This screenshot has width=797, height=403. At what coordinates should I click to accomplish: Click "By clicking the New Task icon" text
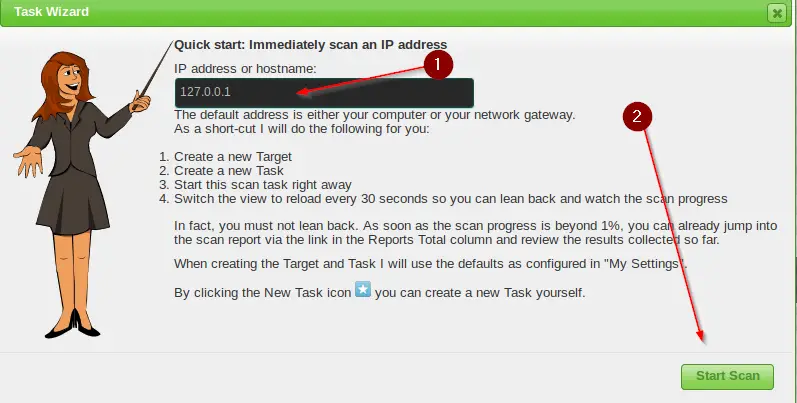[262, 293]
